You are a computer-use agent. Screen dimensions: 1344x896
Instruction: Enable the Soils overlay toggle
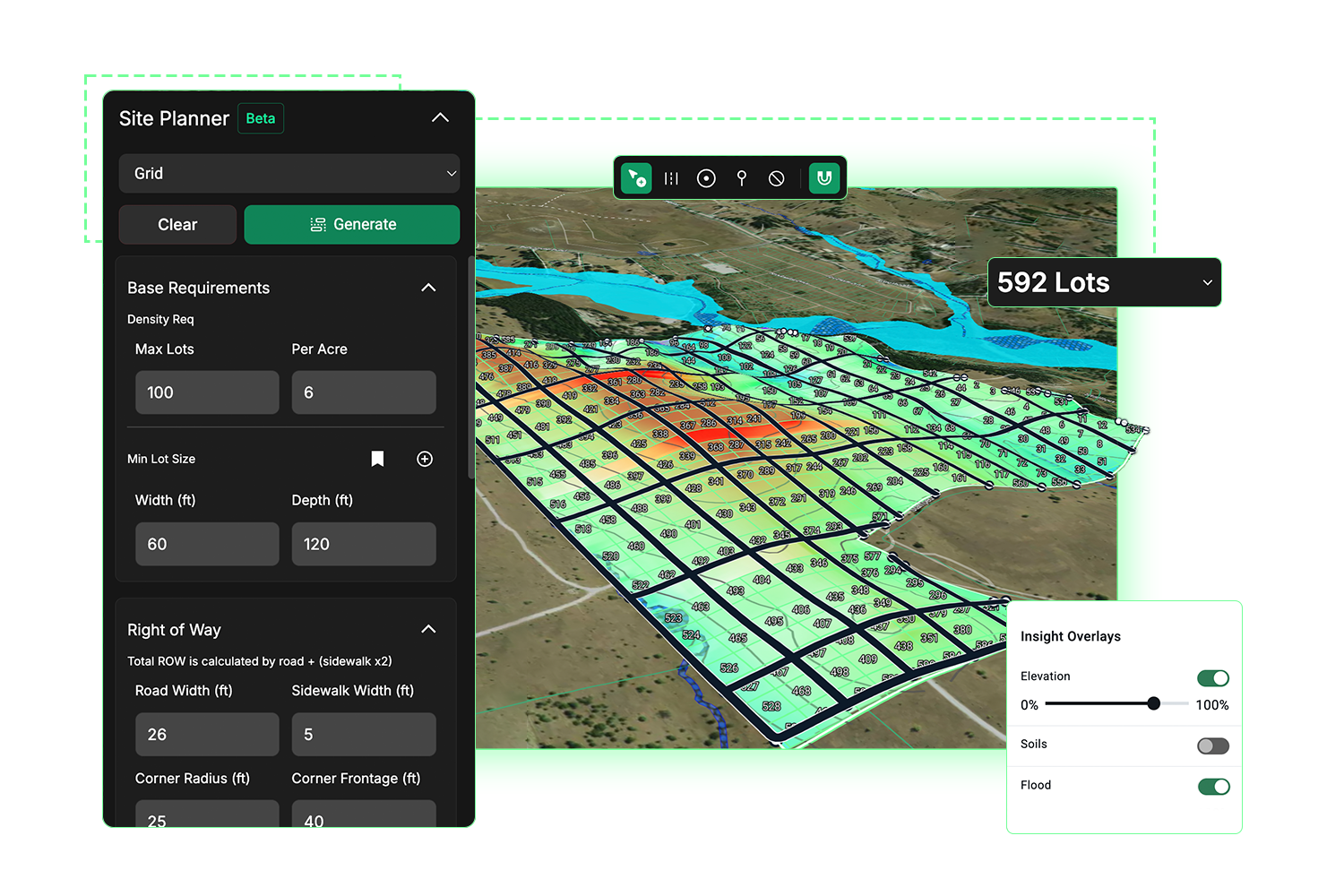[1212, 746]
